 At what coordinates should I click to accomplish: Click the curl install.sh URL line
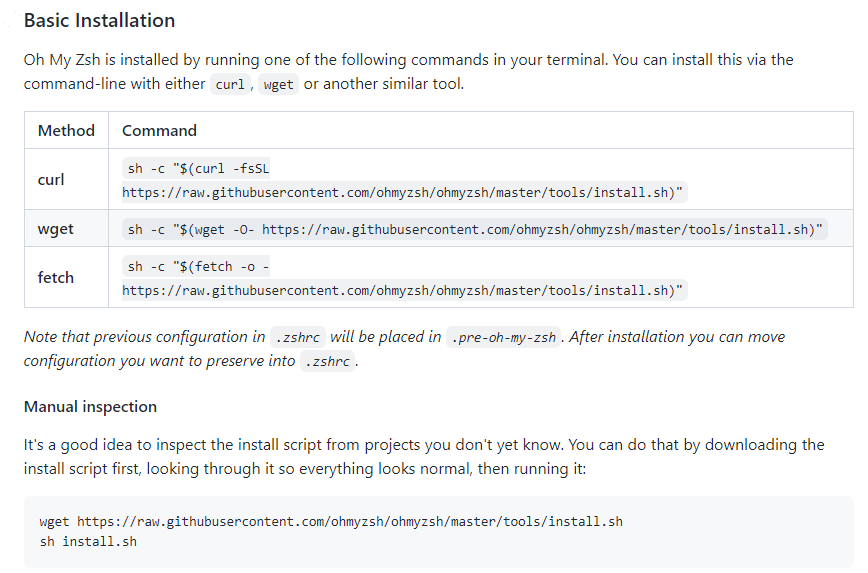point(405,193)
